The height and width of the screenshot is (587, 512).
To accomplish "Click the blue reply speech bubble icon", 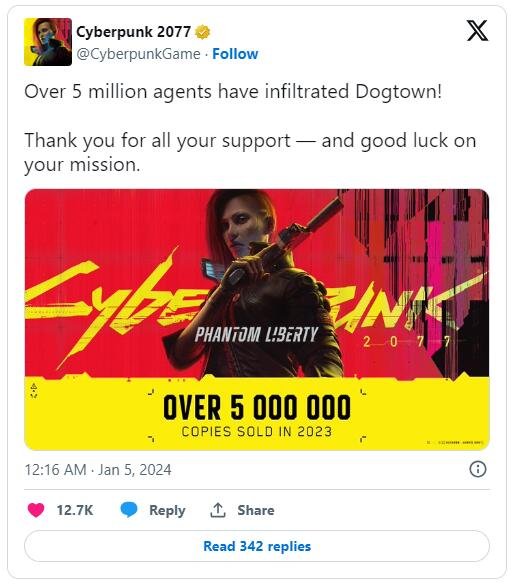I will click(x=129, y=510).
